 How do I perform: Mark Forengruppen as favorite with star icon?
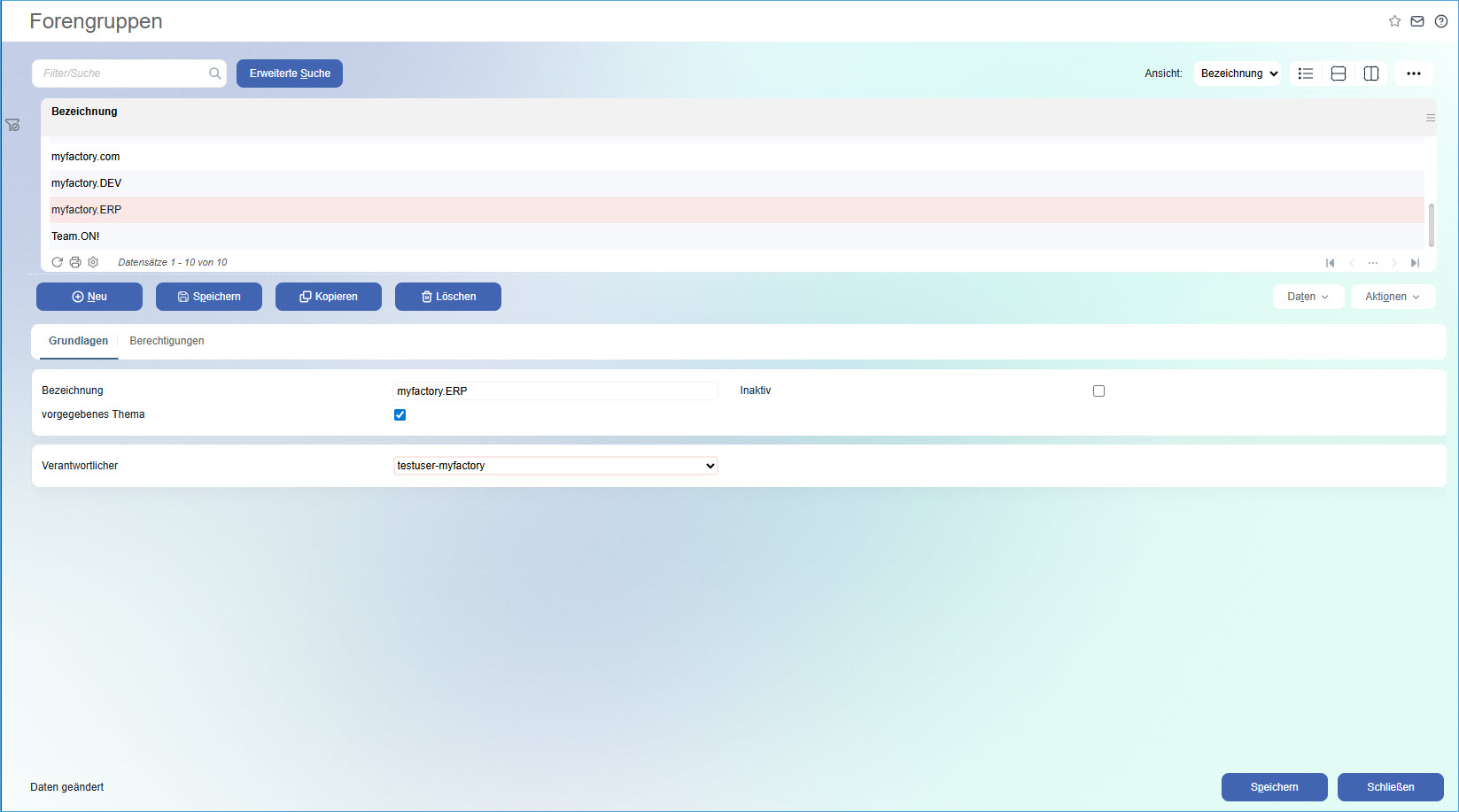1394,21
